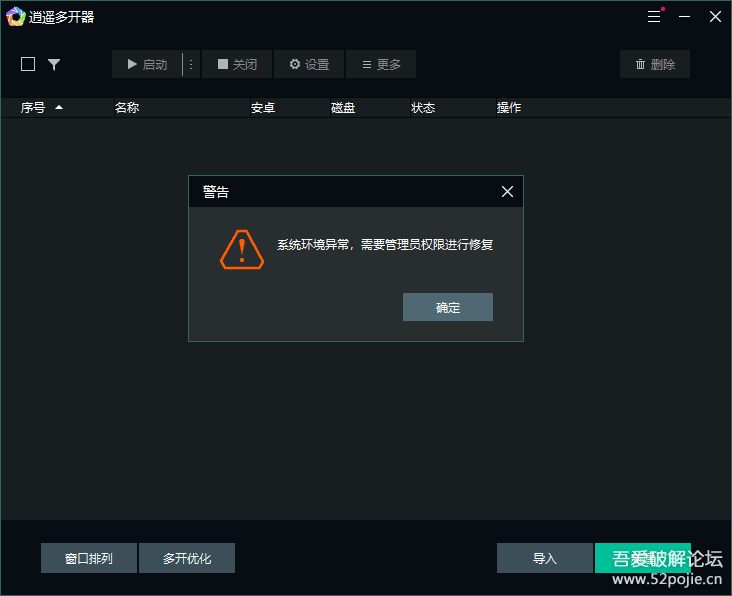Open the filter funnel icon
Viewport: 732px width, 596px height.
[x=54, y=64]
